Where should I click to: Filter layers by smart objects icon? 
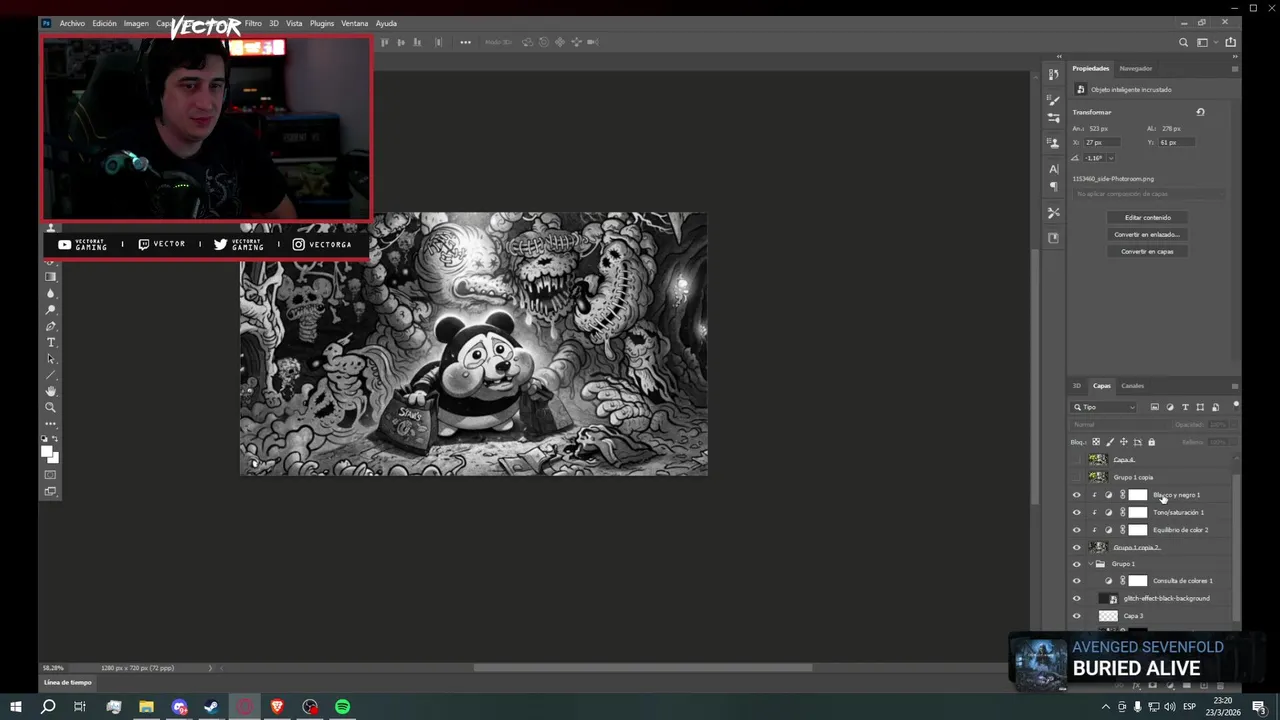[x=1215, y=407]
